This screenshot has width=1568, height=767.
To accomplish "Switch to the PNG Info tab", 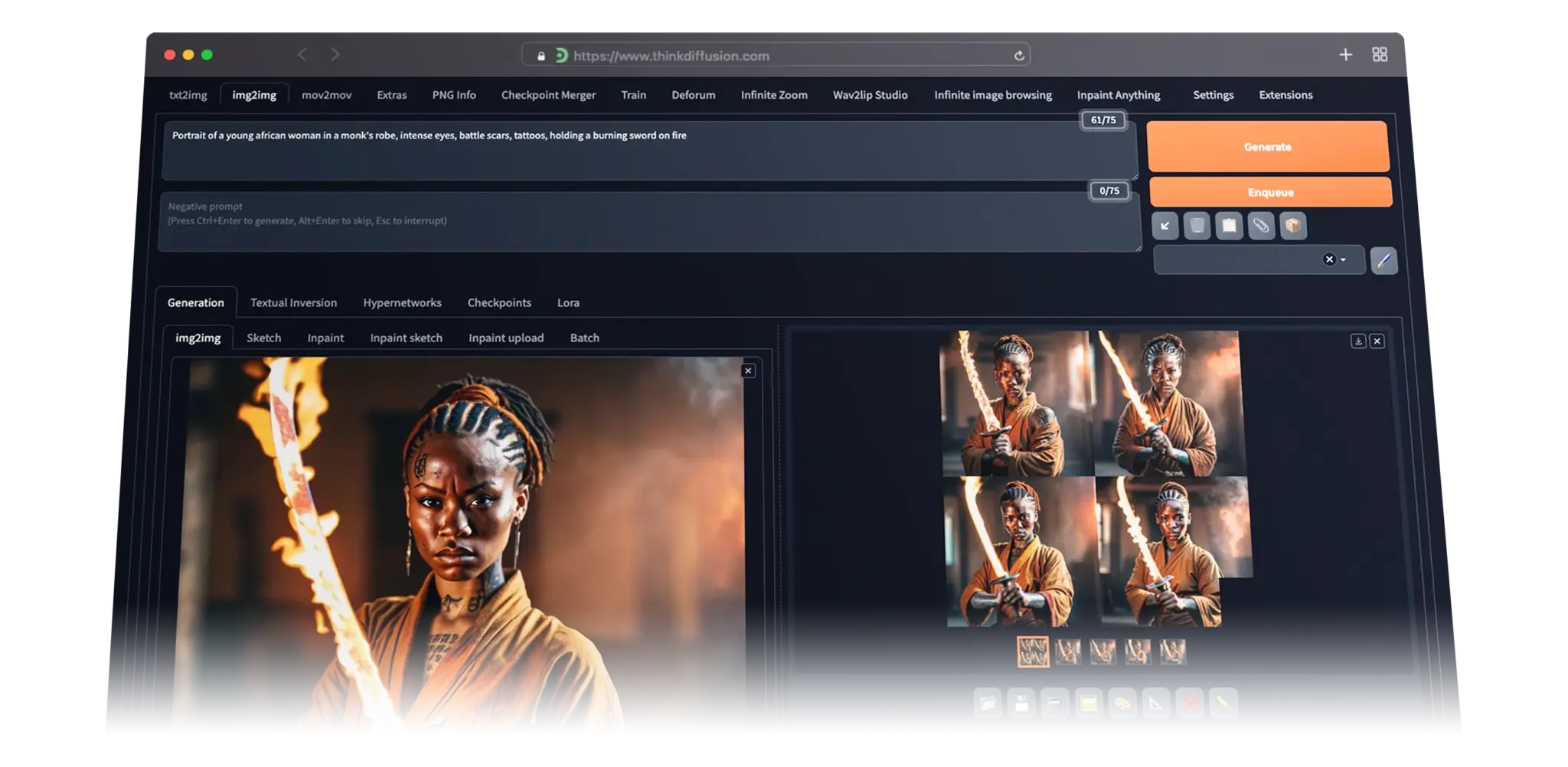I will (454, 95).
